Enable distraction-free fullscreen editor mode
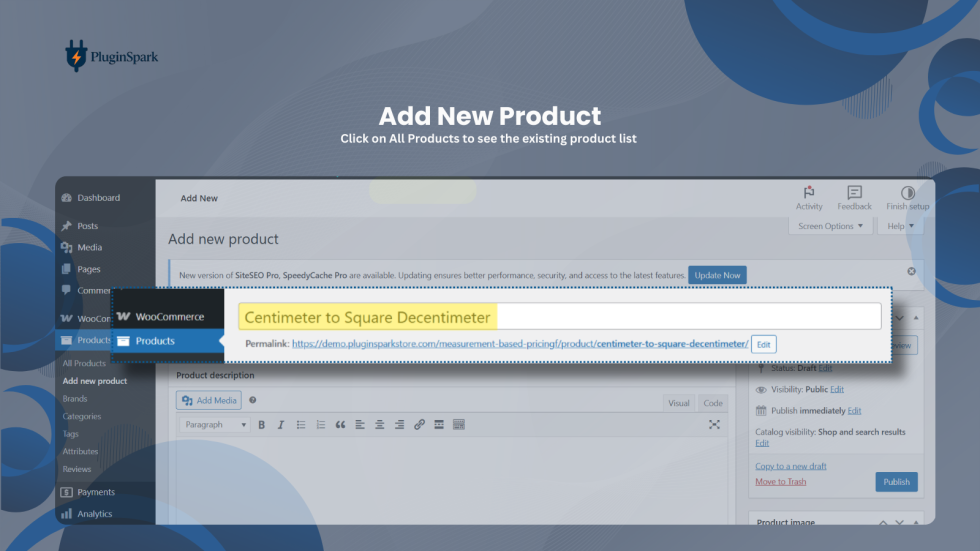 click(714, 425)
